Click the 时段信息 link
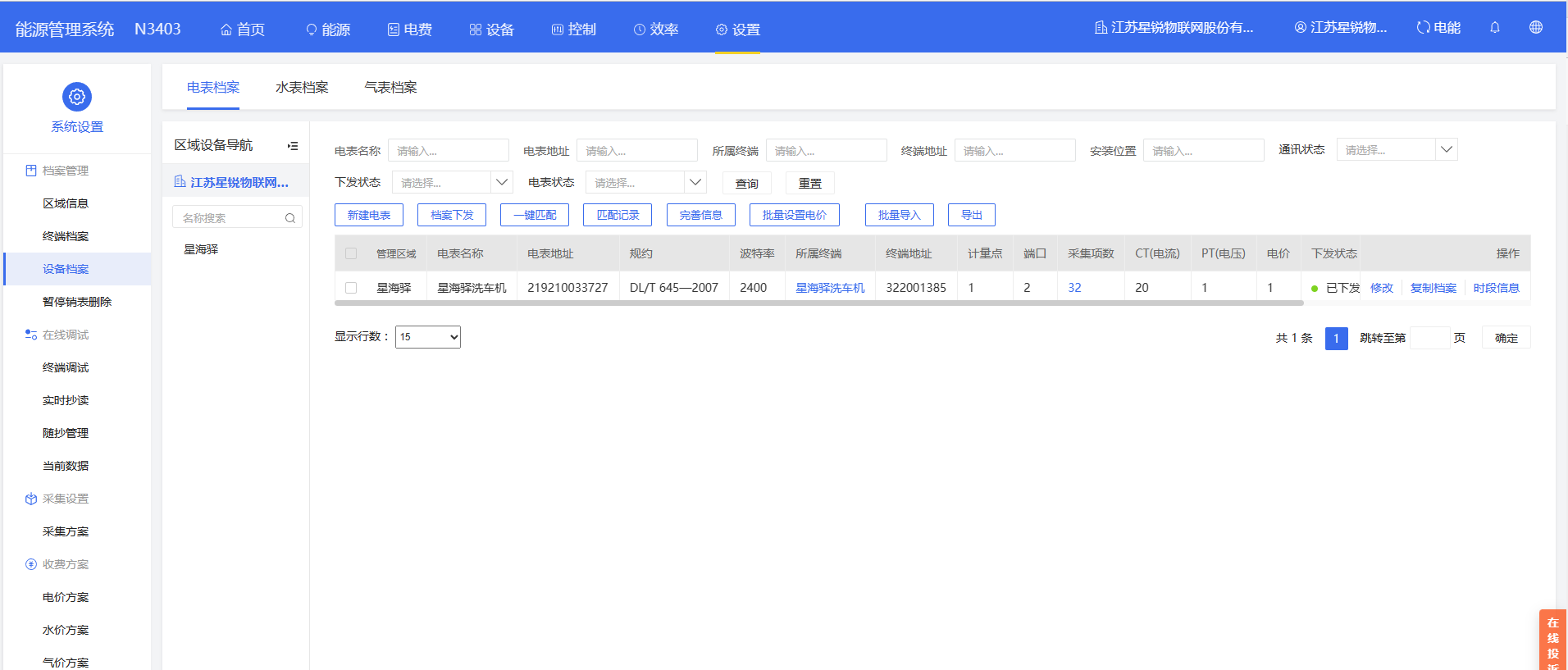The image size is (1568, 670). (x=1497, y=288)
